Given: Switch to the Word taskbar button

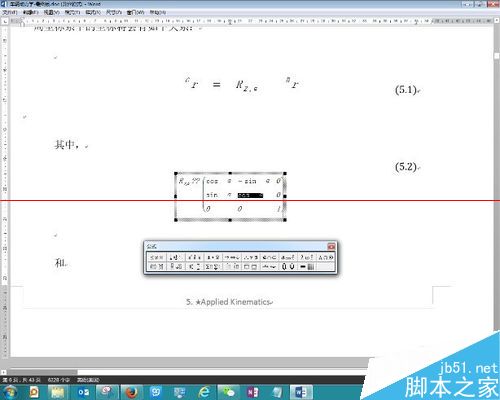Looking at the screenshot, I should [301, 392].
